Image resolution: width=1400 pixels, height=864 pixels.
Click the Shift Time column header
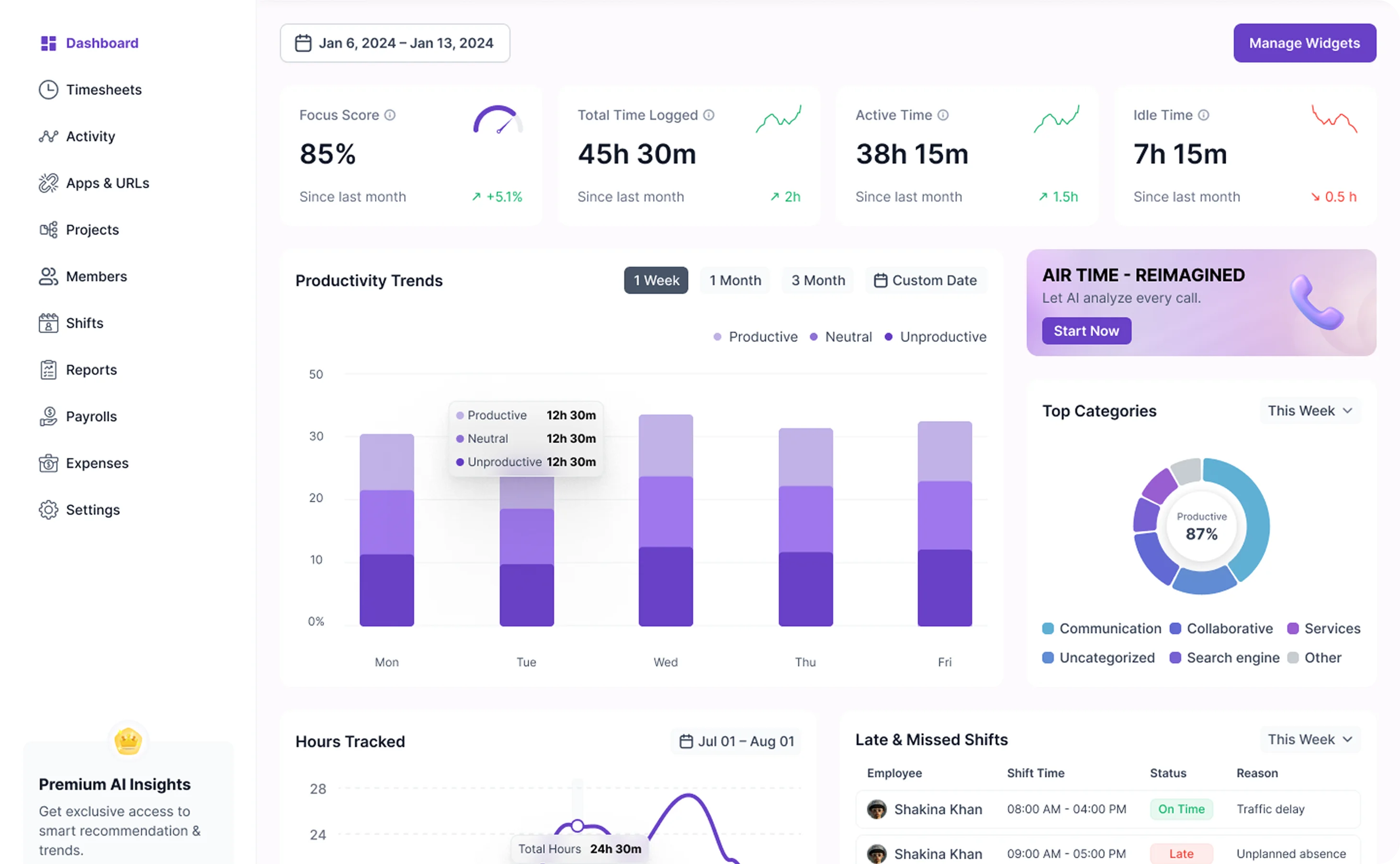point(1036,773)
